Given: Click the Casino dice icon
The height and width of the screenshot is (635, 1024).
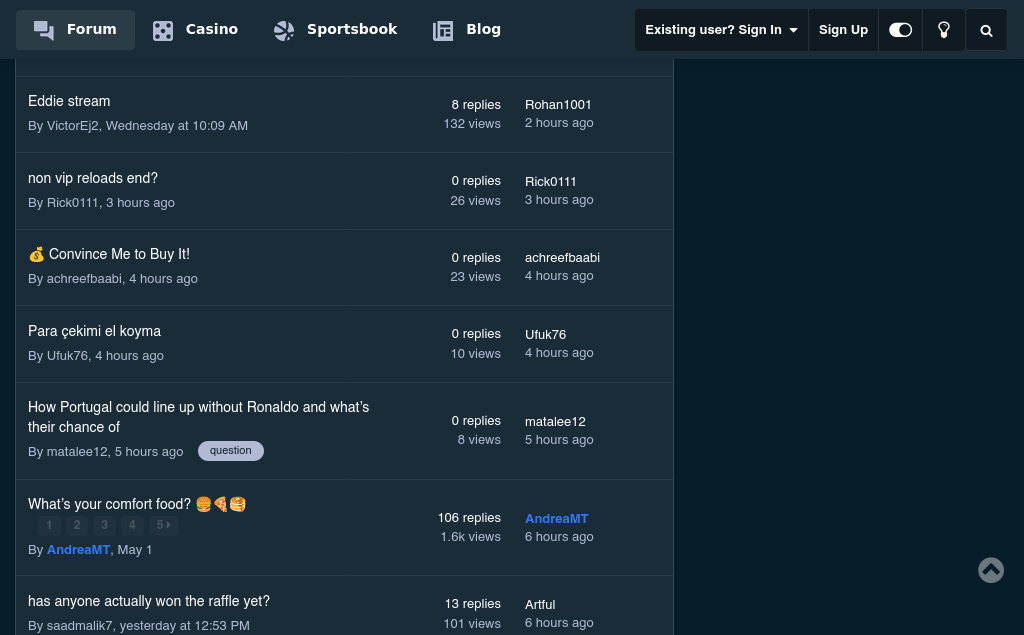Looking at the screenshot, I should [x=163, y=31].
